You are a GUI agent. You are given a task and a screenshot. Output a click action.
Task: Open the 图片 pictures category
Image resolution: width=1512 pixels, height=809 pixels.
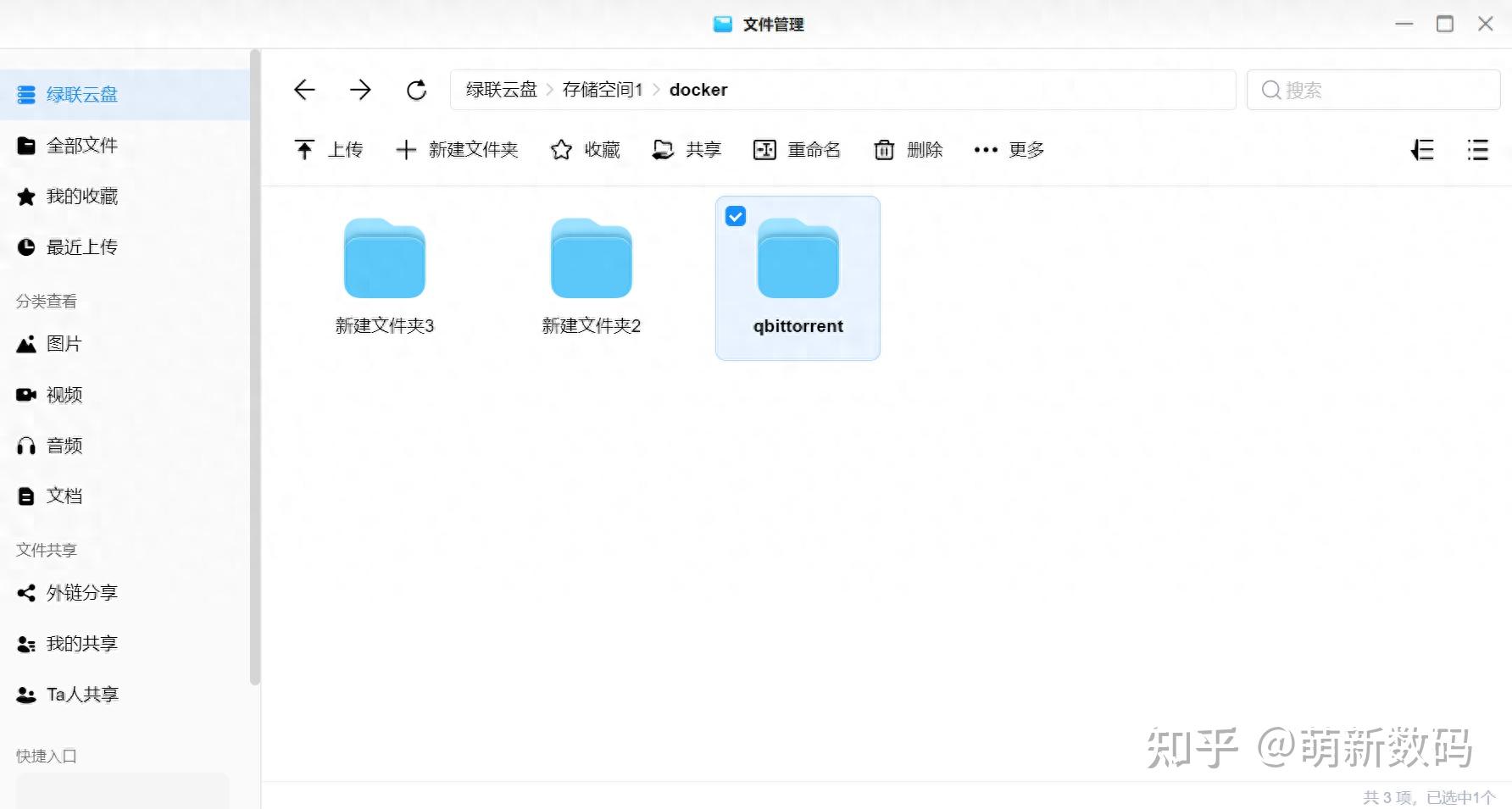click(x=63, y=344)
